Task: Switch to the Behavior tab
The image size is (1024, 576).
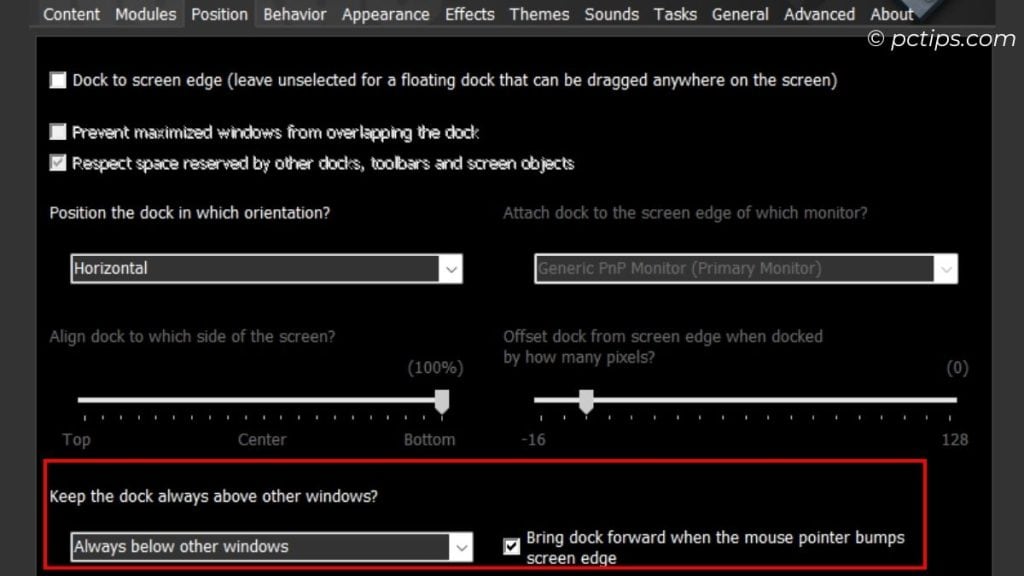Action: click(294, 14)
